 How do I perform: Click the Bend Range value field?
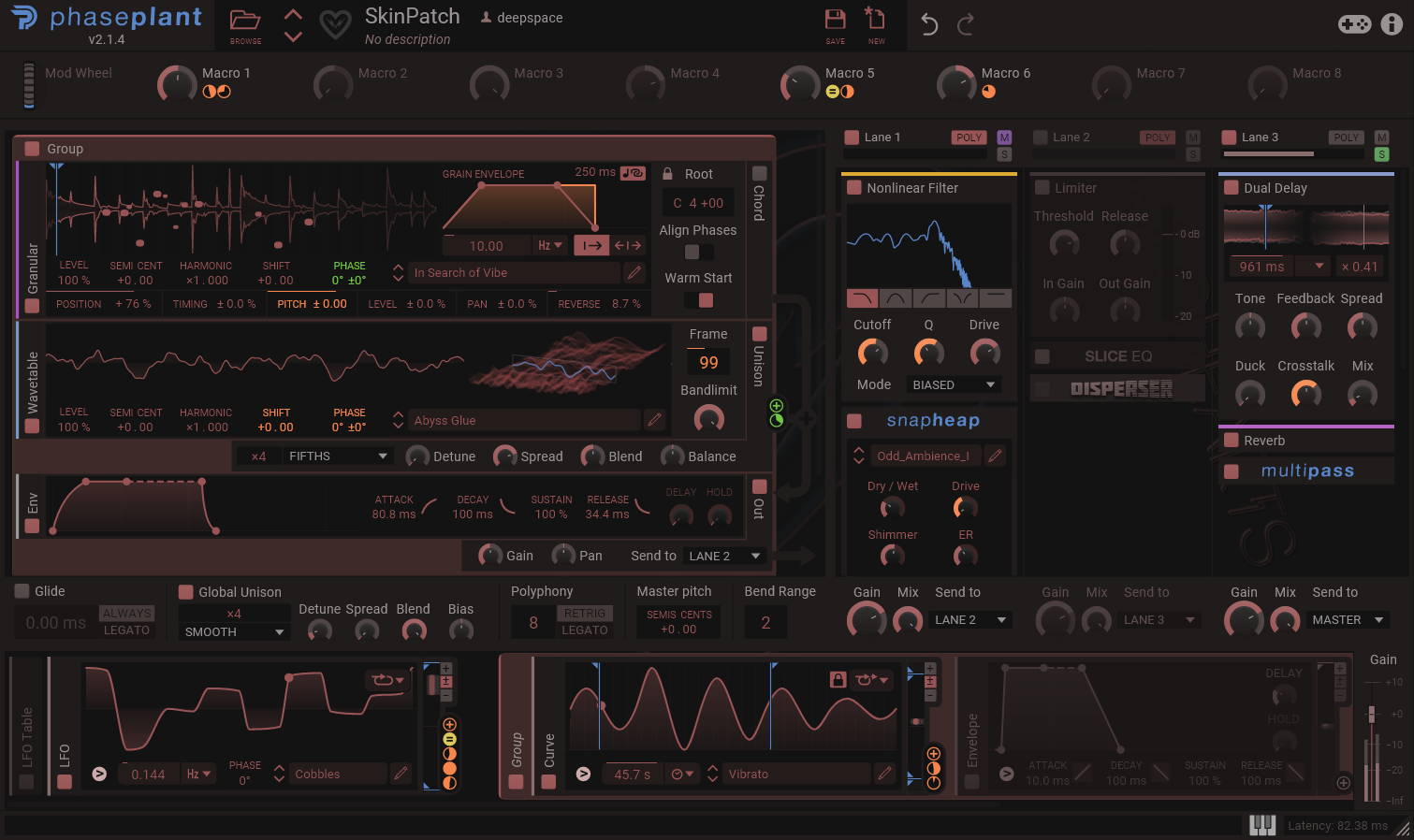pos(765,622)
